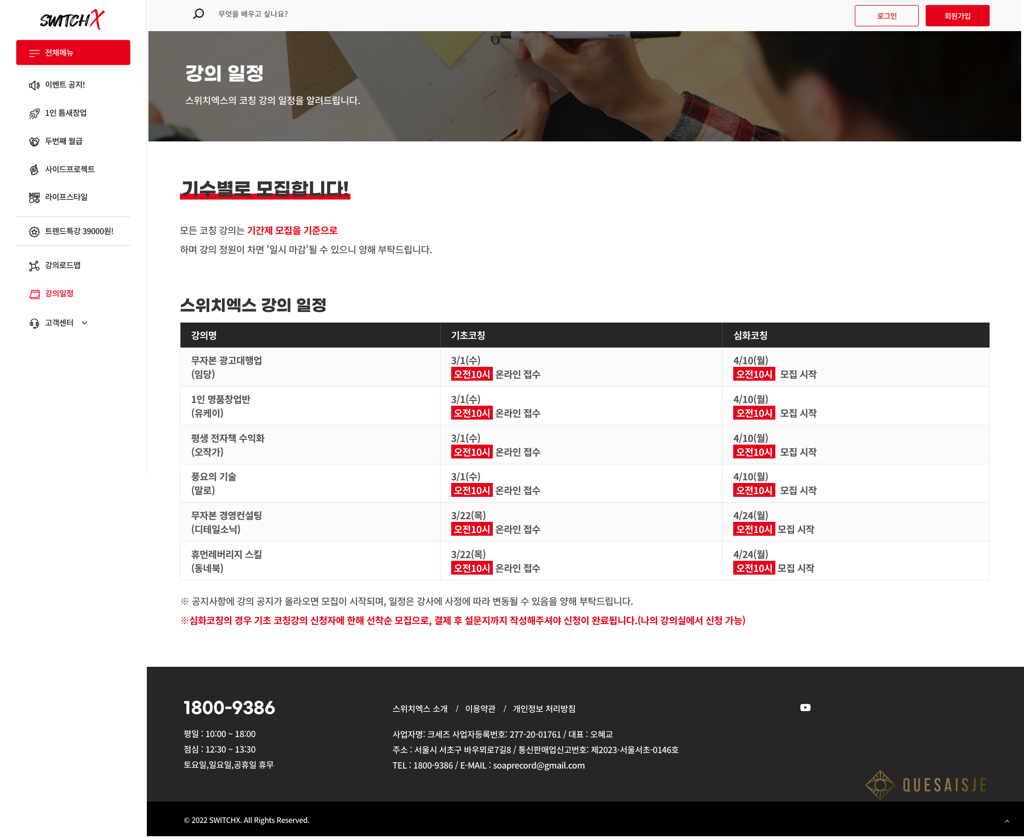The image size is (1024, 837).
Task: Click the SWITCHX logo
Action: point(72,20)
